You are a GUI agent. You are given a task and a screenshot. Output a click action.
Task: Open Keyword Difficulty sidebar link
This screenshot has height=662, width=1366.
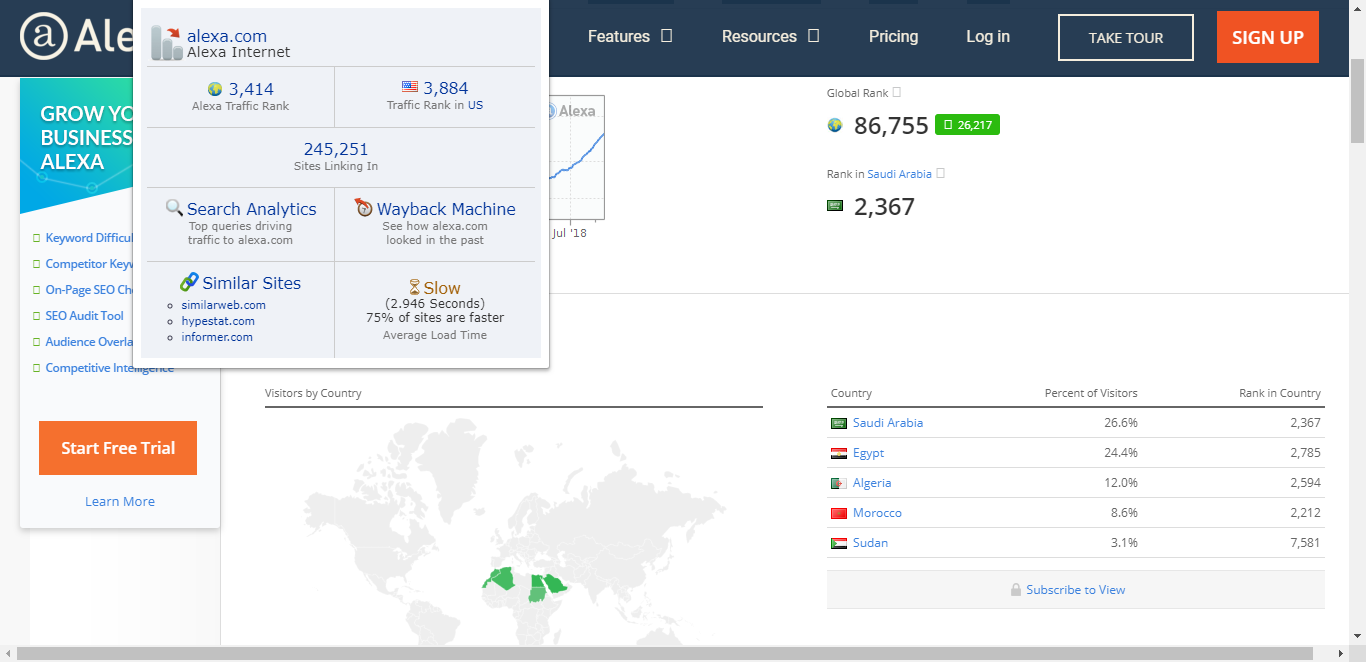pos(89,238)
